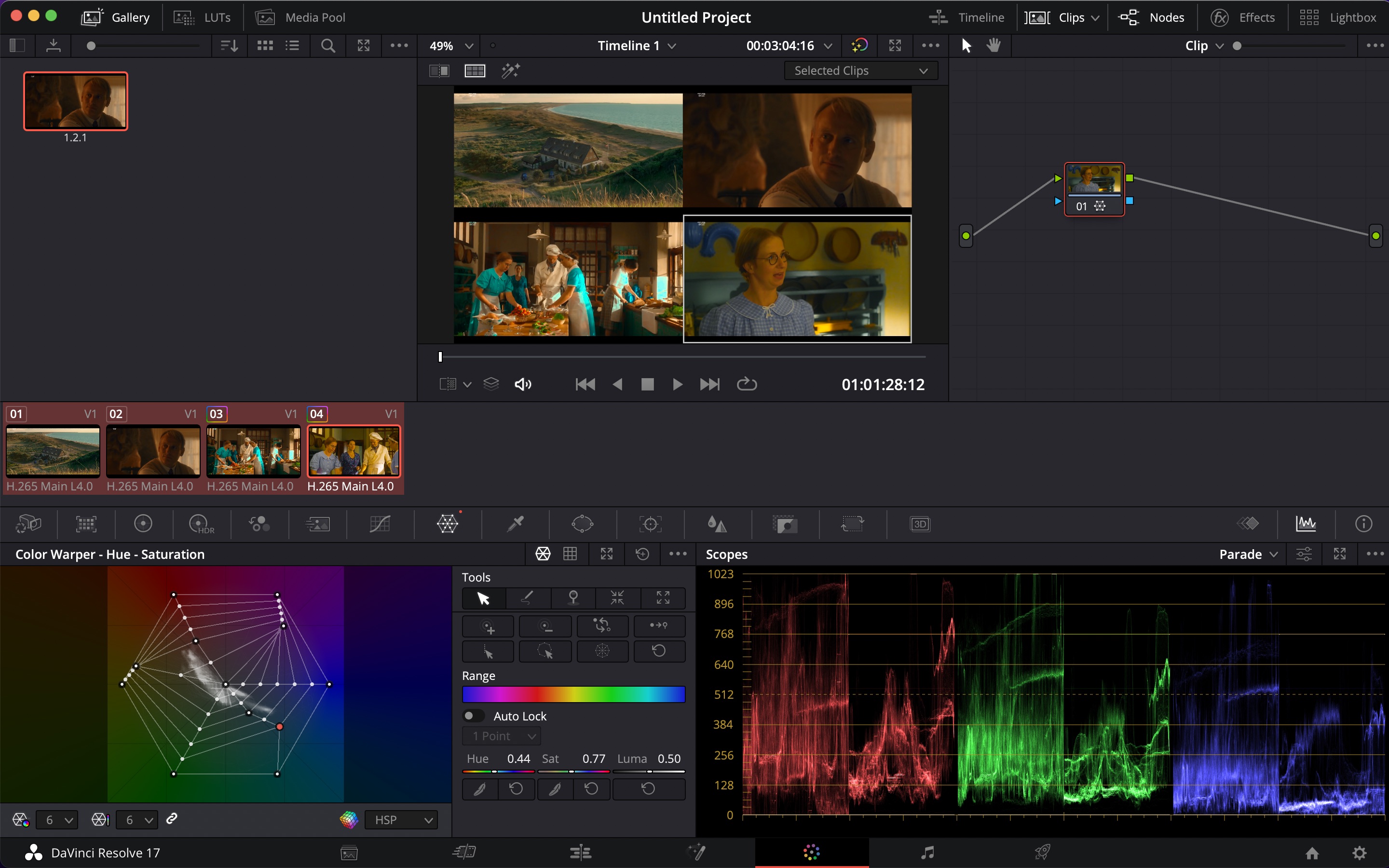This screenshot has height=868, width=1389.
Task: Select node 01 in the node graph
Action: click(1094, 190)
